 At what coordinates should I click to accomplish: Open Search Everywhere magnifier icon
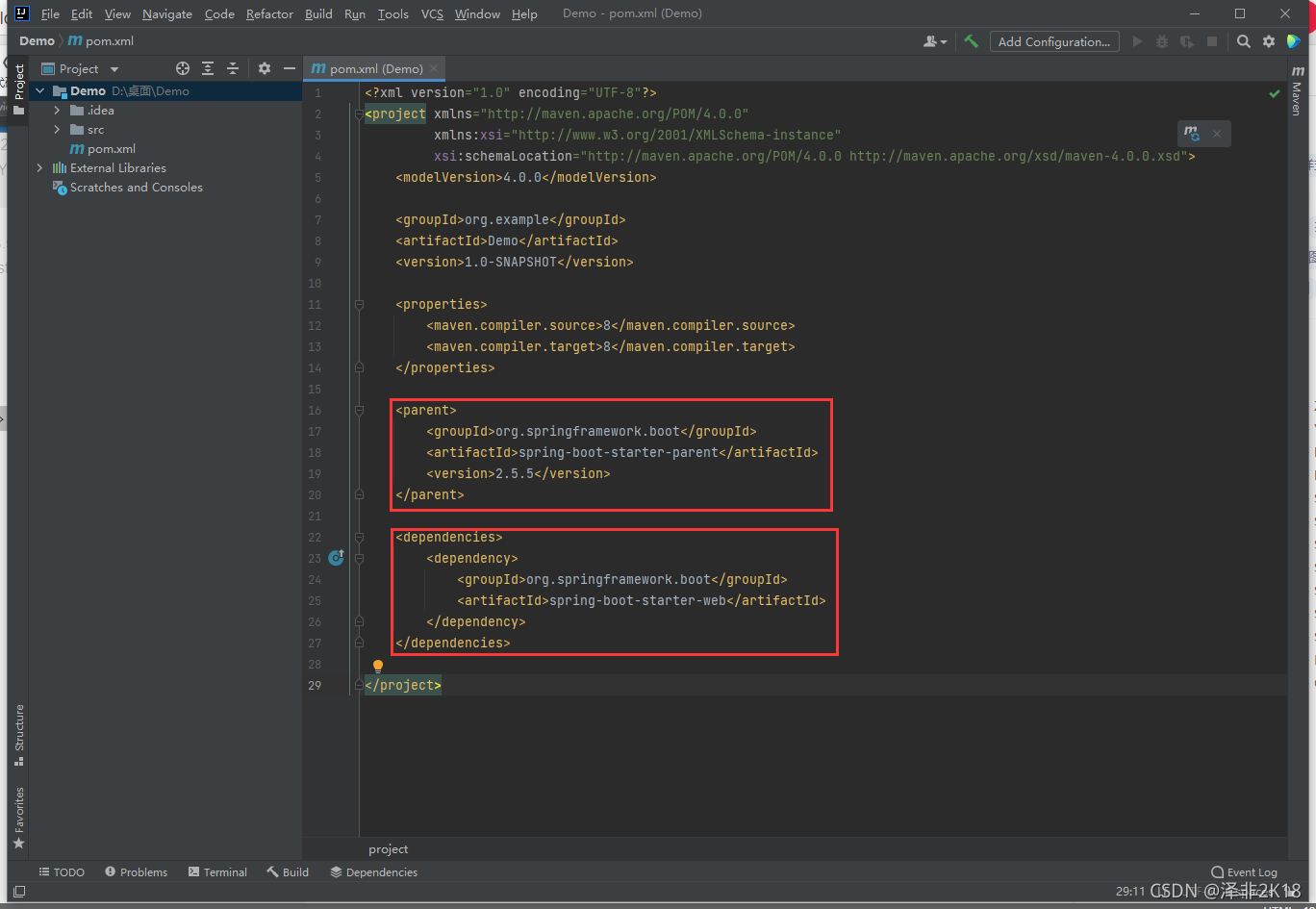(1244, 41)
